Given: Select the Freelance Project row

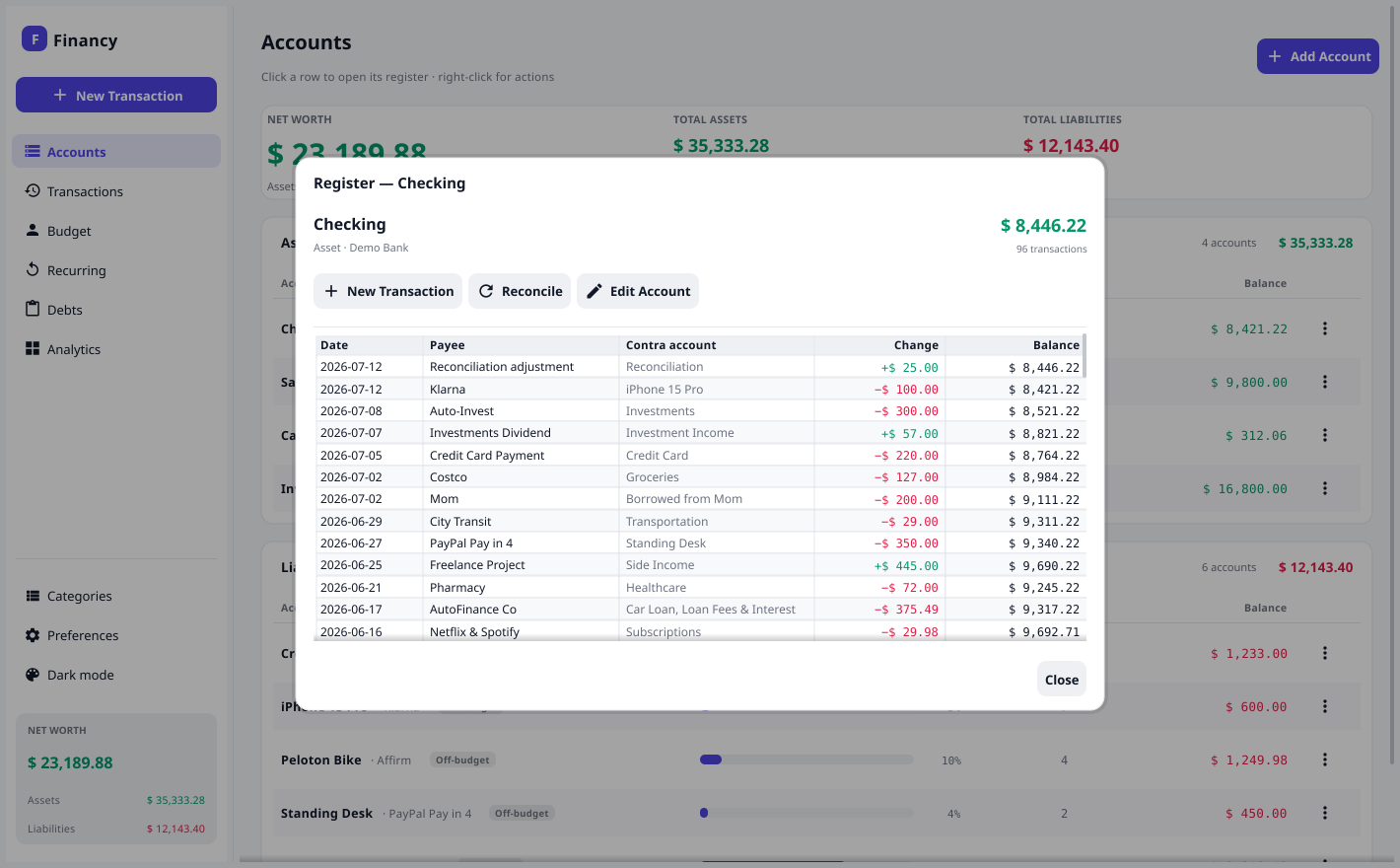Looking at the screenshot, I should tap(700, 565).
